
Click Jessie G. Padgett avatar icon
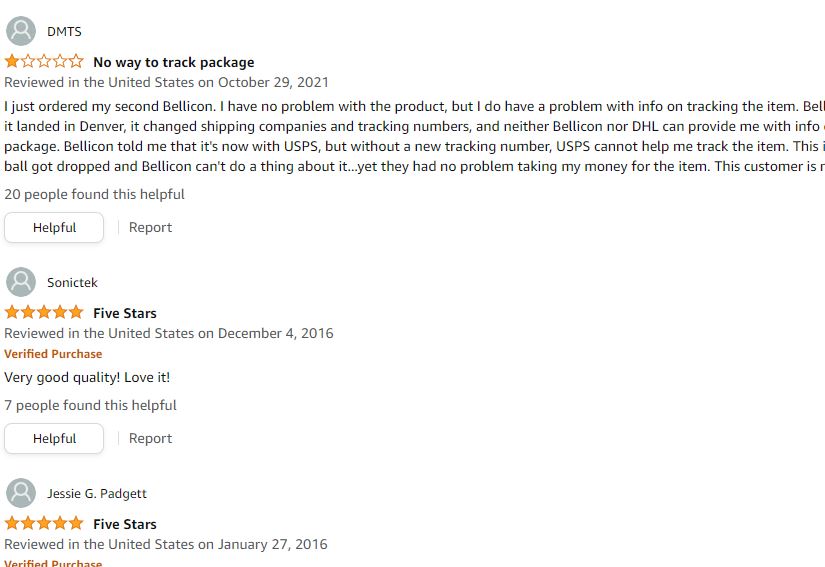pyautogui.click(x=20, y=493)
